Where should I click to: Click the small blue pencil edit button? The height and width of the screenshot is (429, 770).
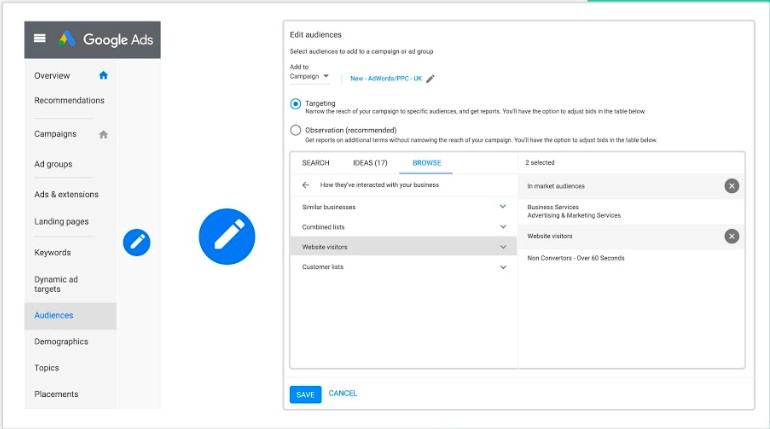pos(136,242)
